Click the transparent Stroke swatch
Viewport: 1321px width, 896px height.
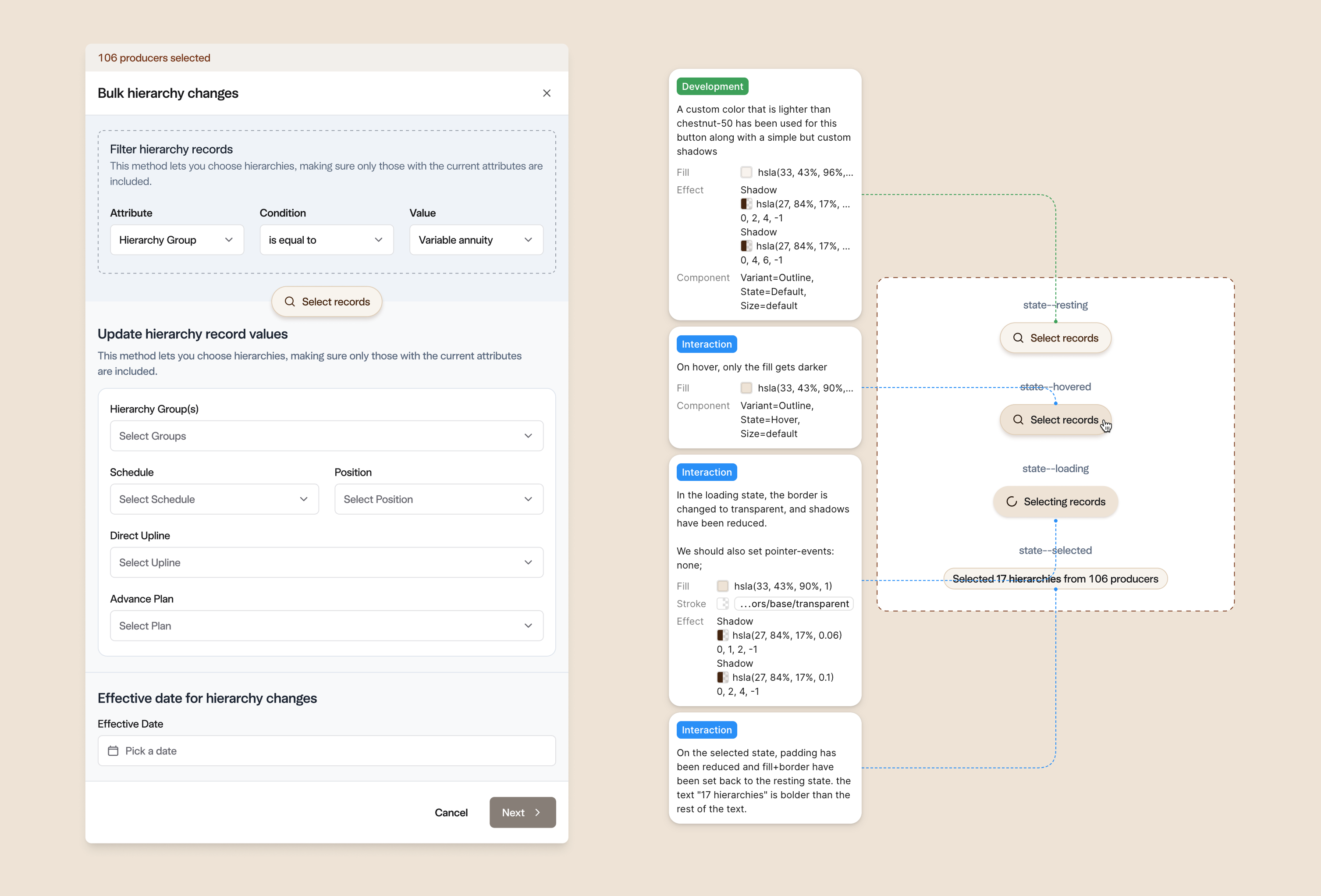722,604
